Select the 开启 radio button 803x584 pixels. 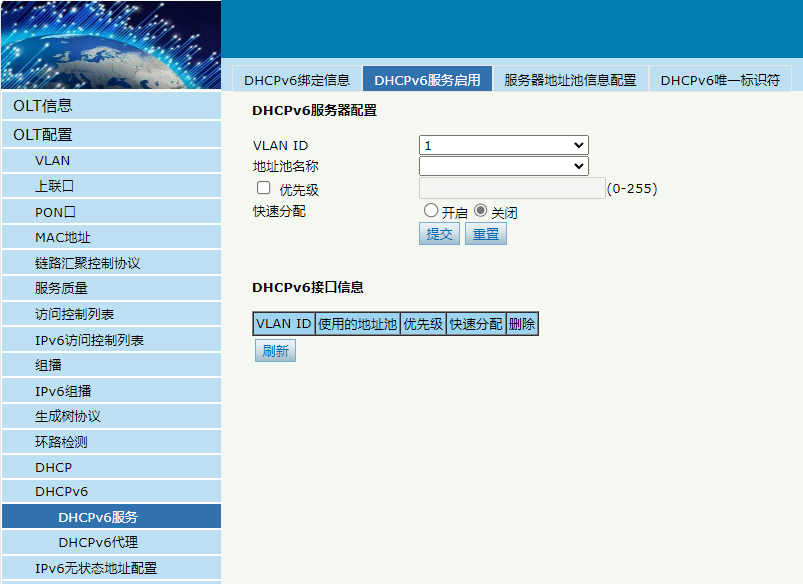coord(431,211)
